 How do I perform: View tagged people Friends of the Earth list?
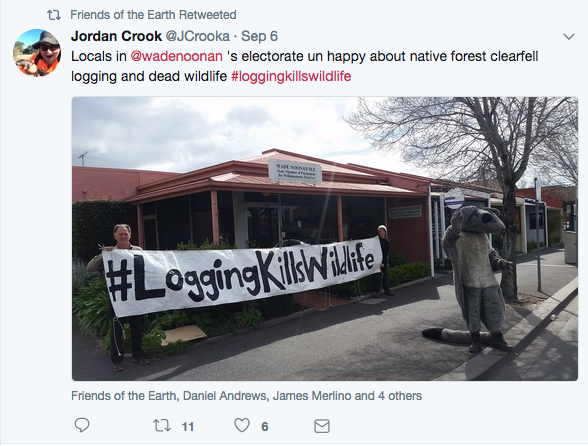pyautogui.click(x=123, y=396)
